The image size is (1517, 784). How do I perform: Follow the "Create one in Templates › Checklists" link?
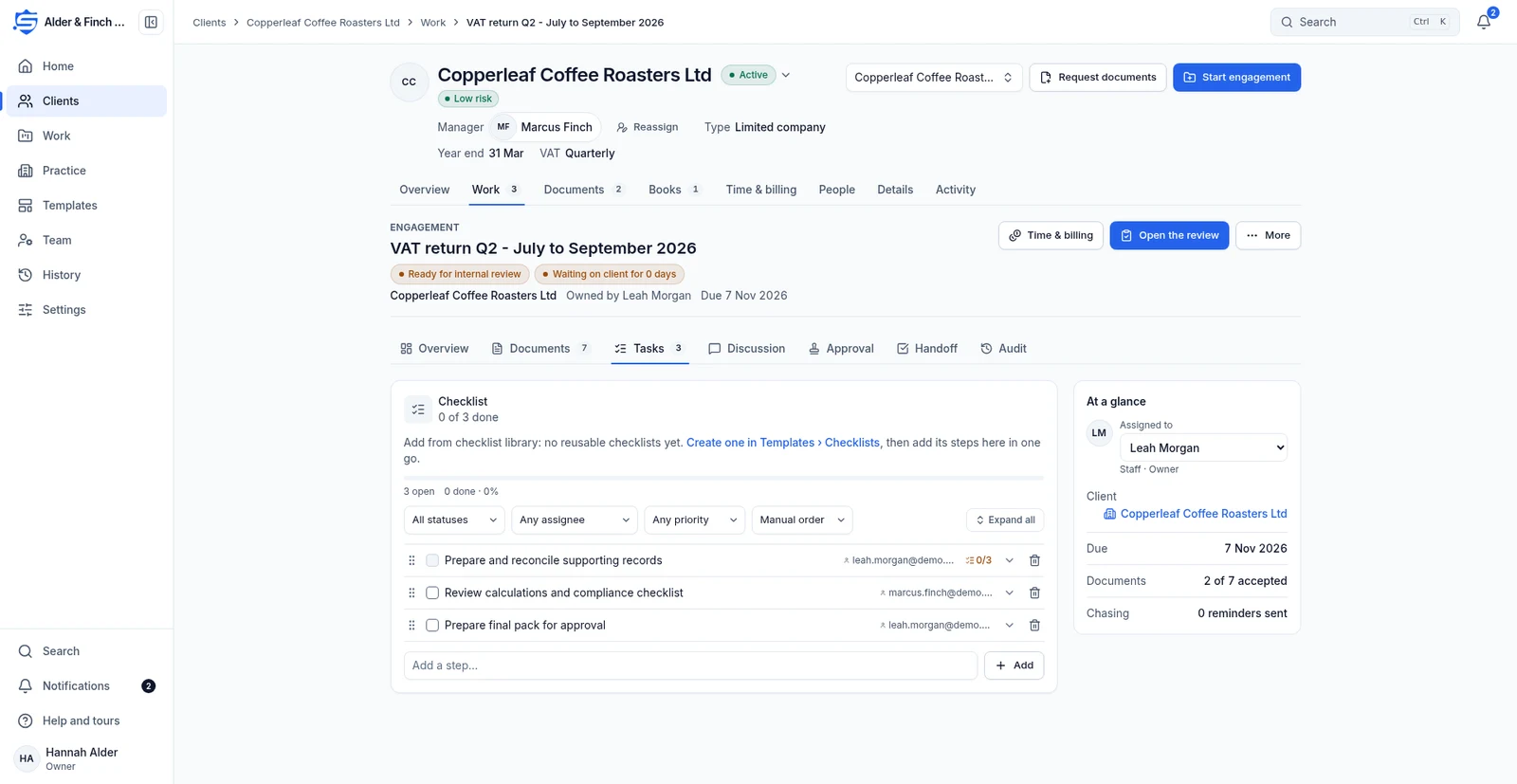[x=783, y=443]
